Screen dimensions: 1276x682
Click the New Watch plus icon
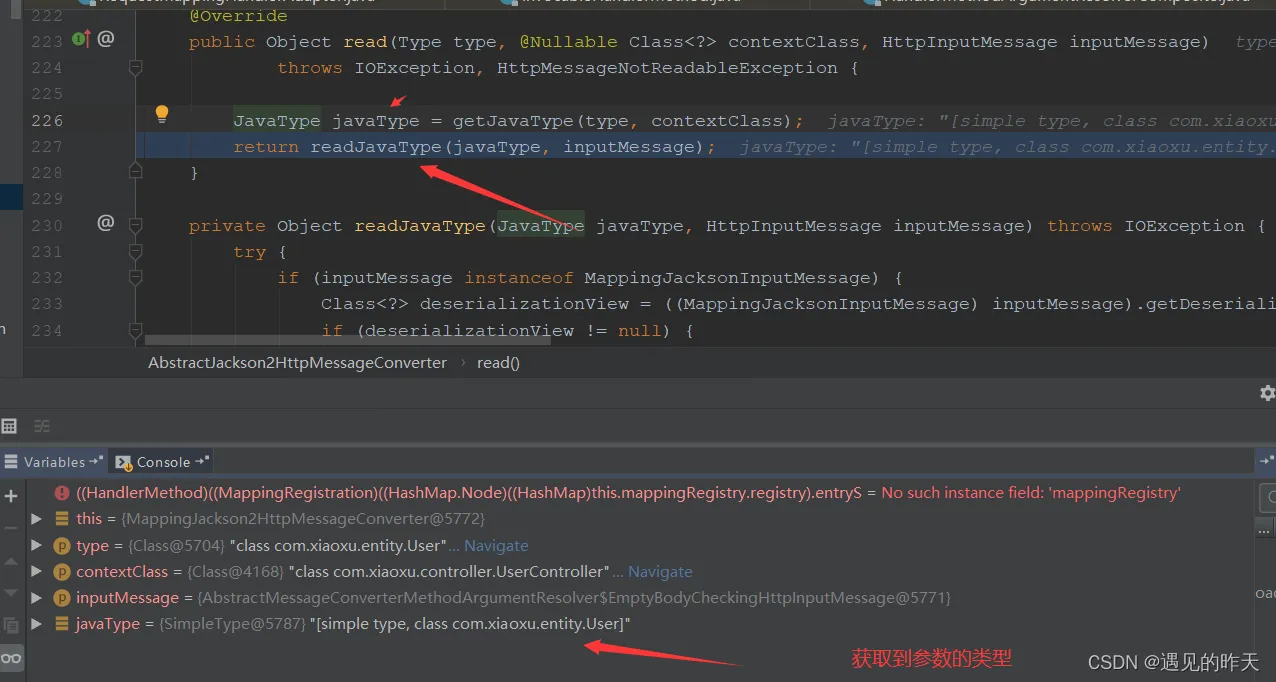(11, 496)
